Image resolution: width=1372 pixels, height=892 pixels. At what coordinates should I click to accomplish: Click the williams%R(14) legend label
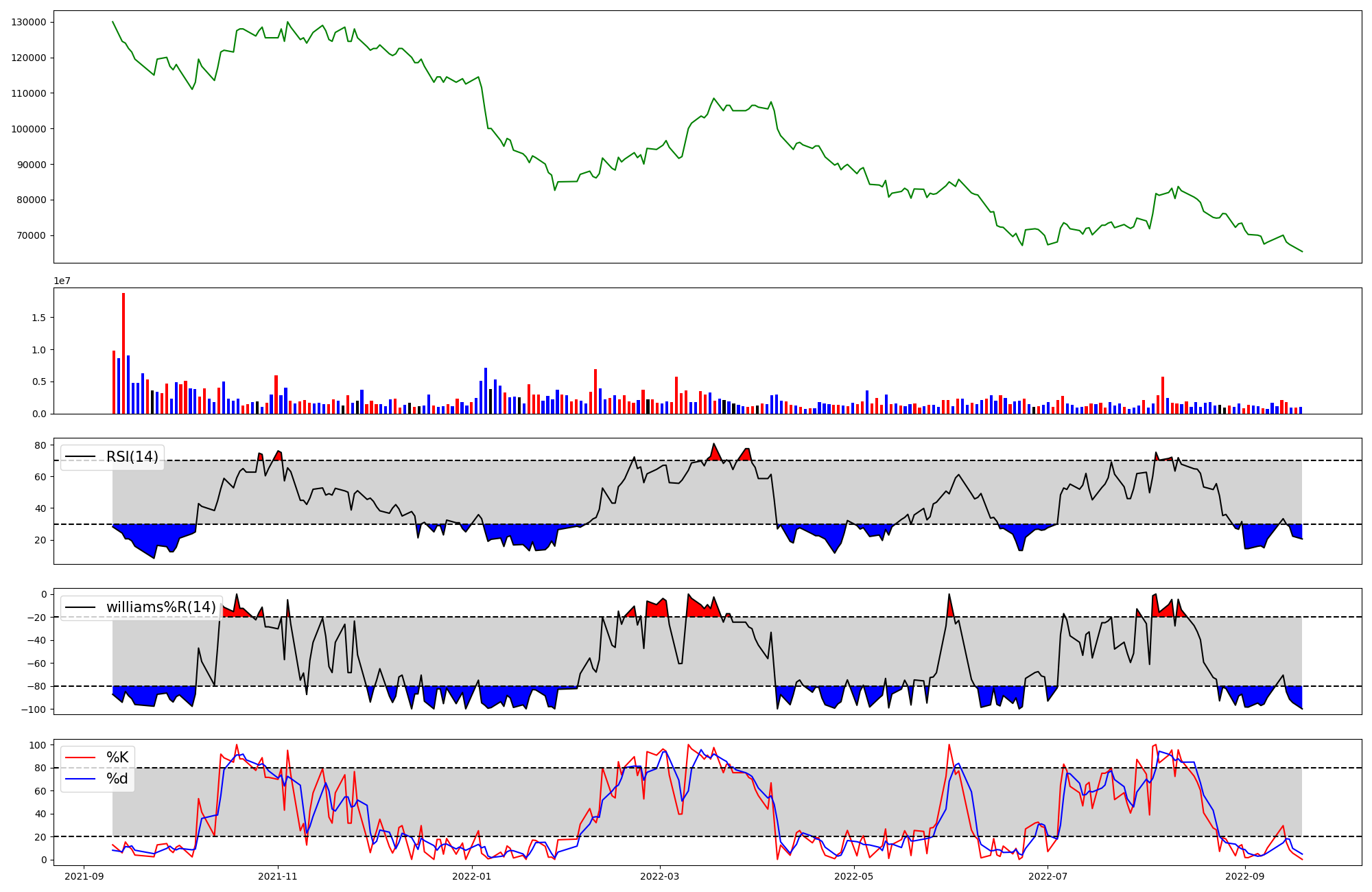pyautogui.click(x=161, y=607)
